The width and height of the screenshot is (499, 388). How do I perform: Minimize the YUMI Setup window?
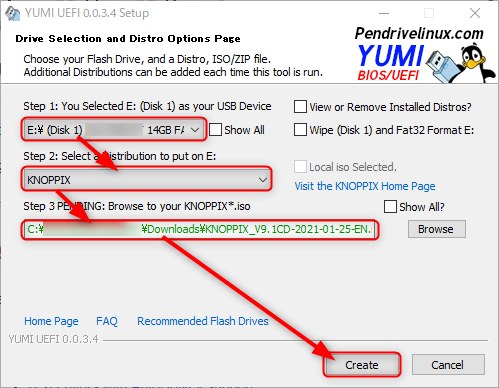384,13
